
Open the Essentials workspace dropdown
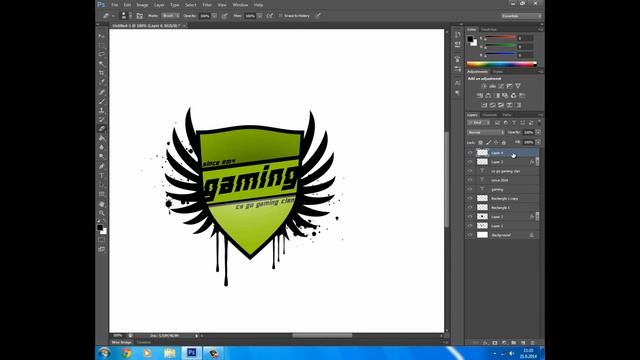(x=522, y=16)
